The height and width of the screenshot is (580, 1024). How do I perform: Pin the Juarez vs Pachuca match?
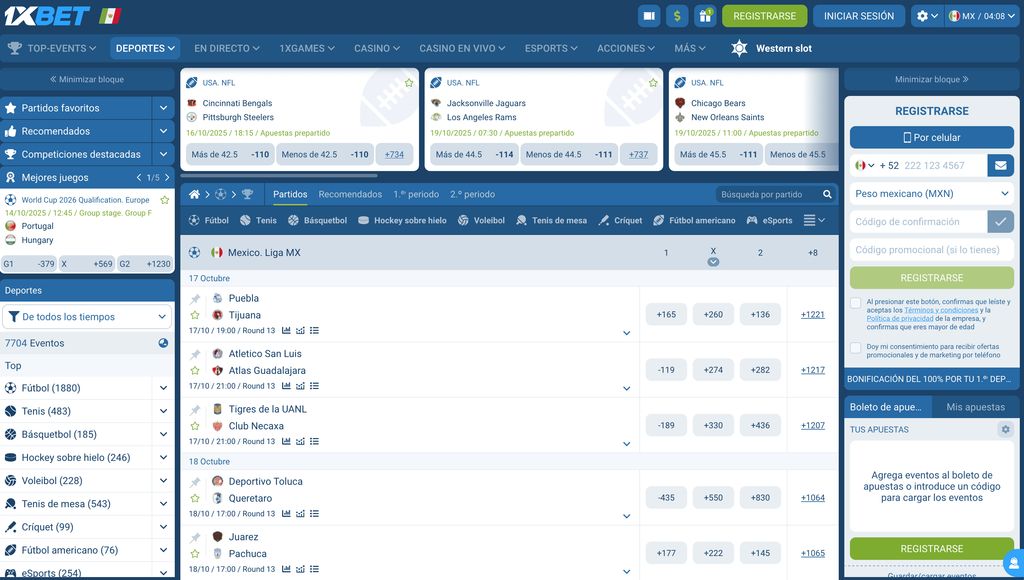point(195,538)
